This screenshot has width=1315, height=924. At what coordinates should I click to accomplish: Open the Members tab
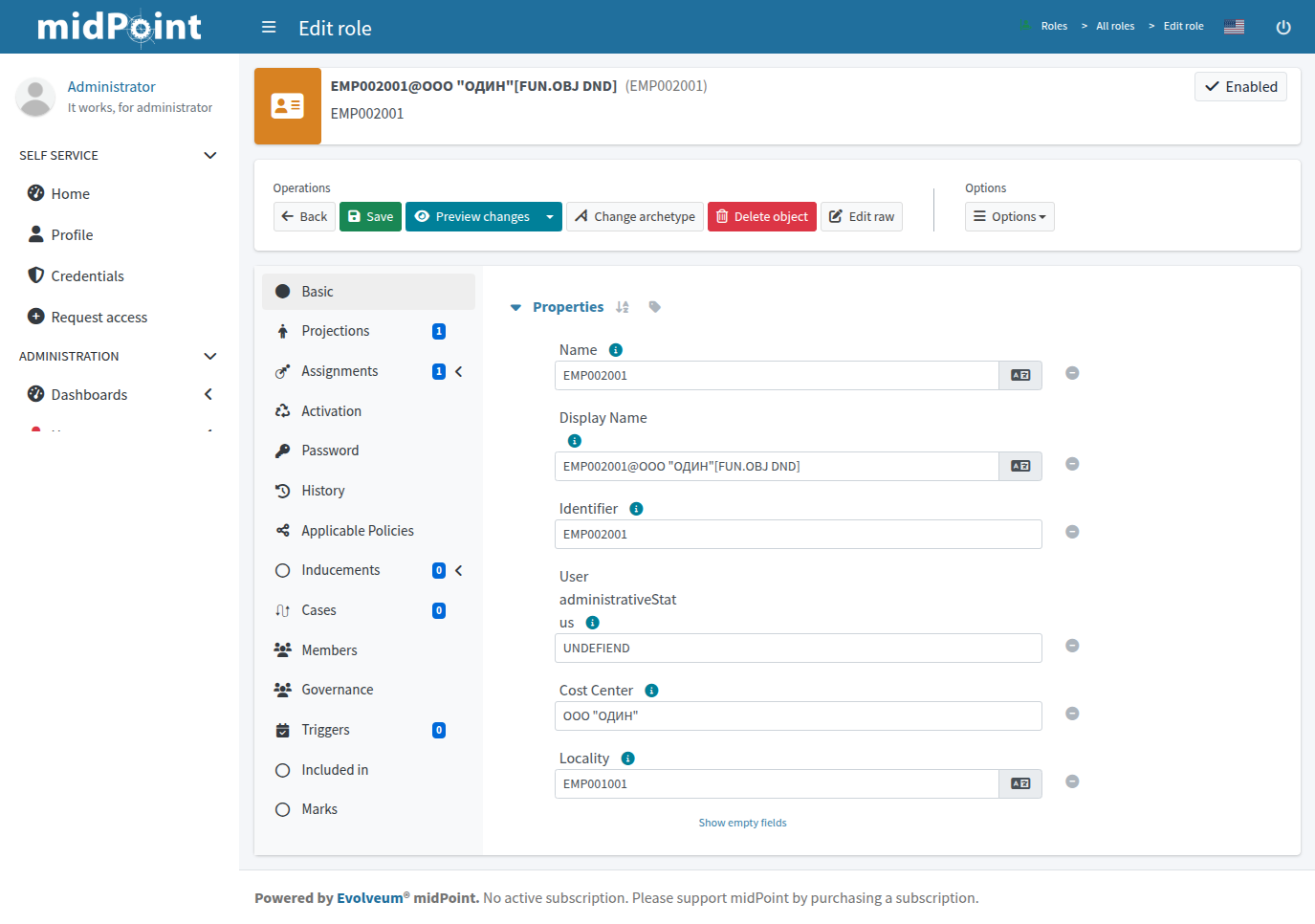[x=368, y=650]
